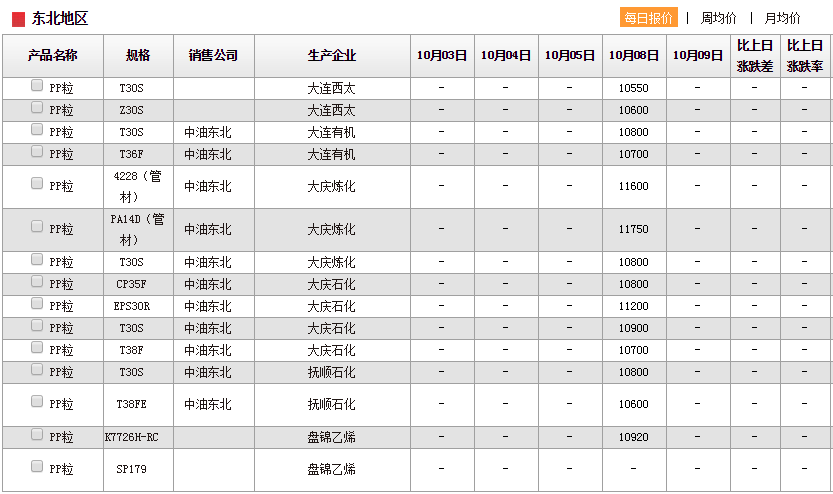
Task: Click the 销售公司 column header
Action: pyautogui.click(x=214, y=56)
